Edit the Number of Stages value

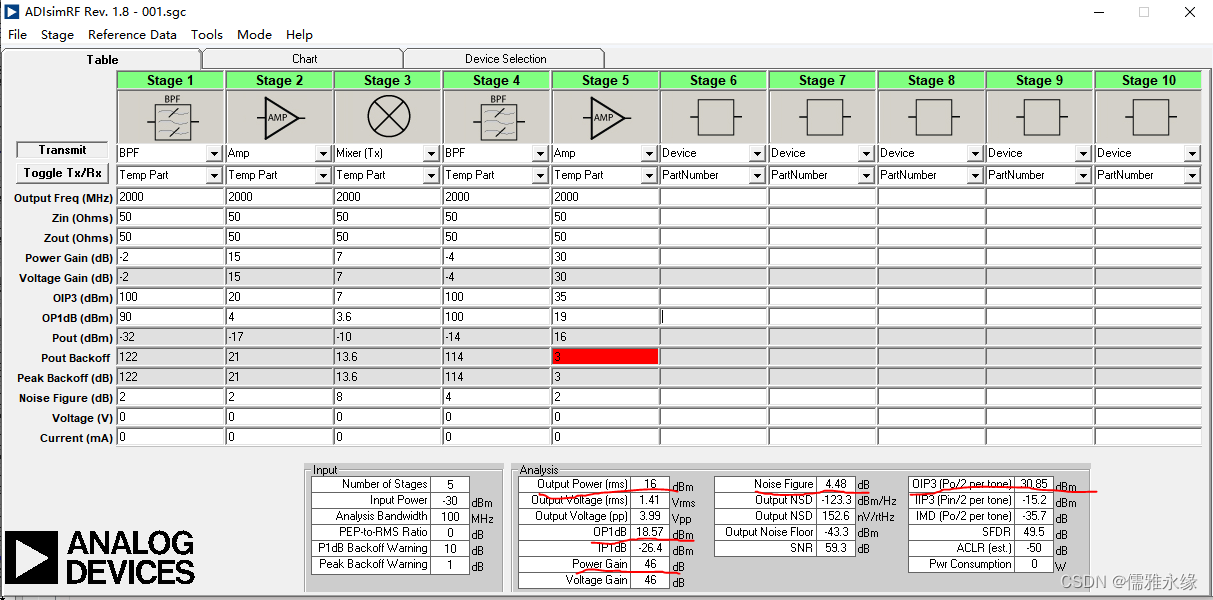[x=449, y=484]
